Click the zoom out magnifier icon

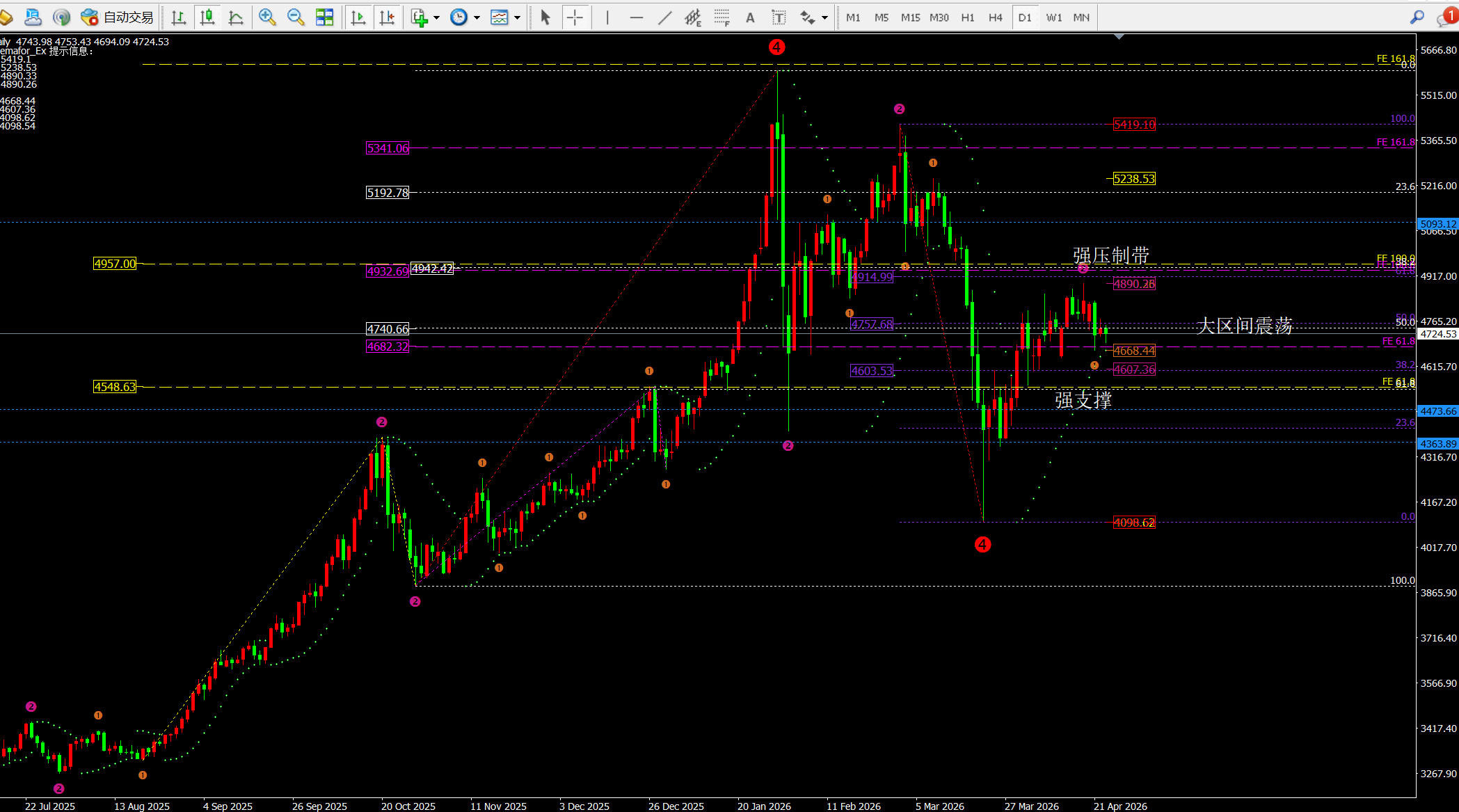(296, 17)
